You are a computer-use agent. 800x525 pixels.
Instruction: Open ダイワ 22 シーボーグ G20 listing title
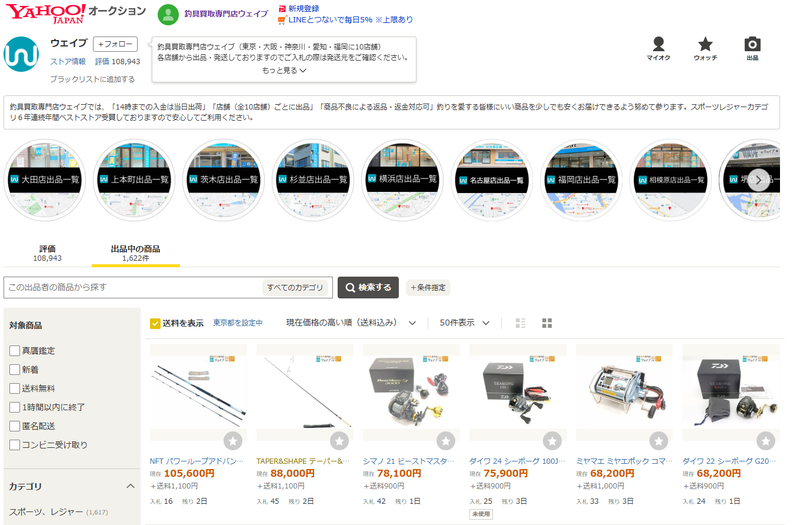730,461
